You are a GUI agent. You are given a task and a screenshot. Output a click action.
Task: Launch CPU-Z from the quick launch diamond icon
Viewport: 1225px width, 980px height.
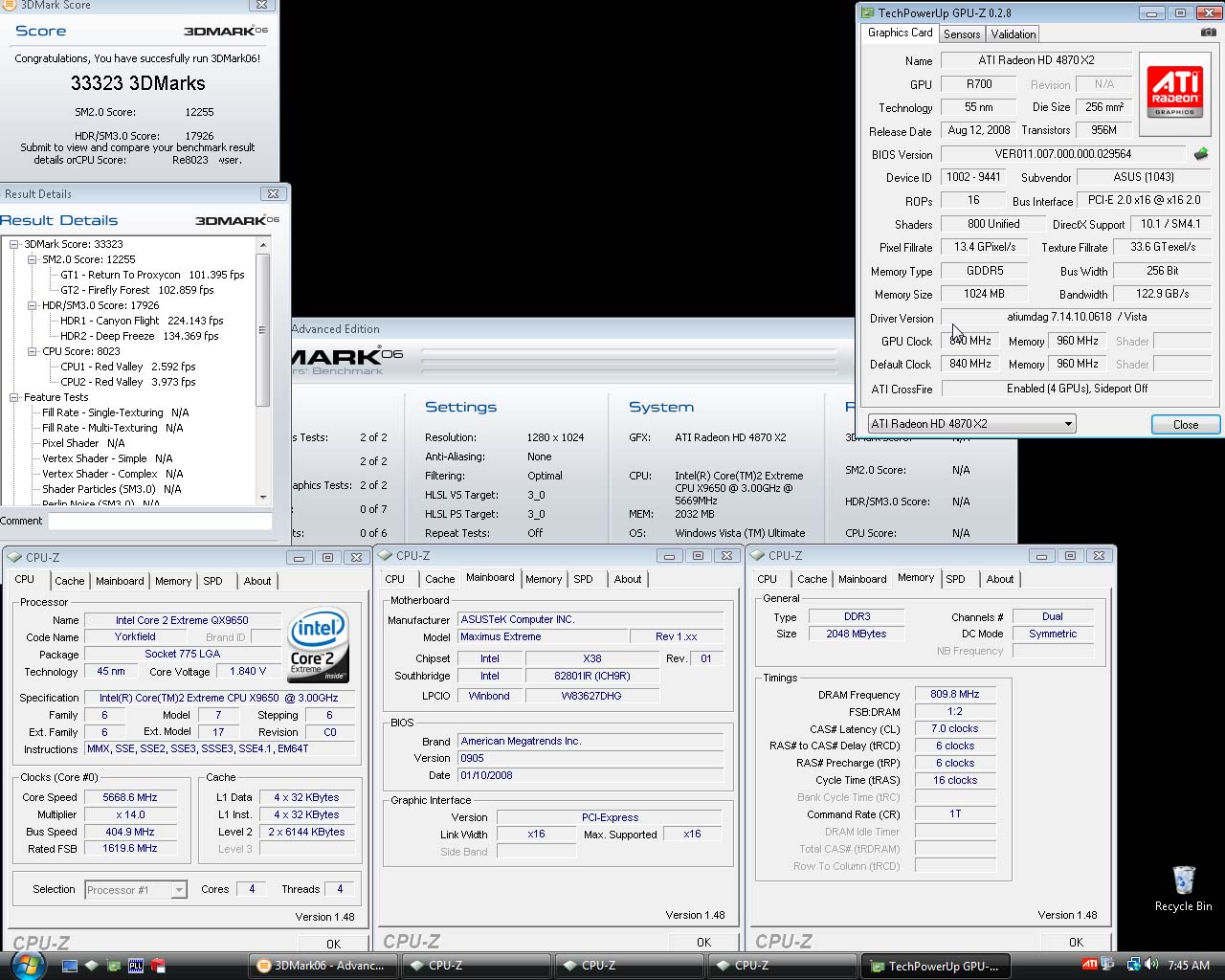point(92,966)
